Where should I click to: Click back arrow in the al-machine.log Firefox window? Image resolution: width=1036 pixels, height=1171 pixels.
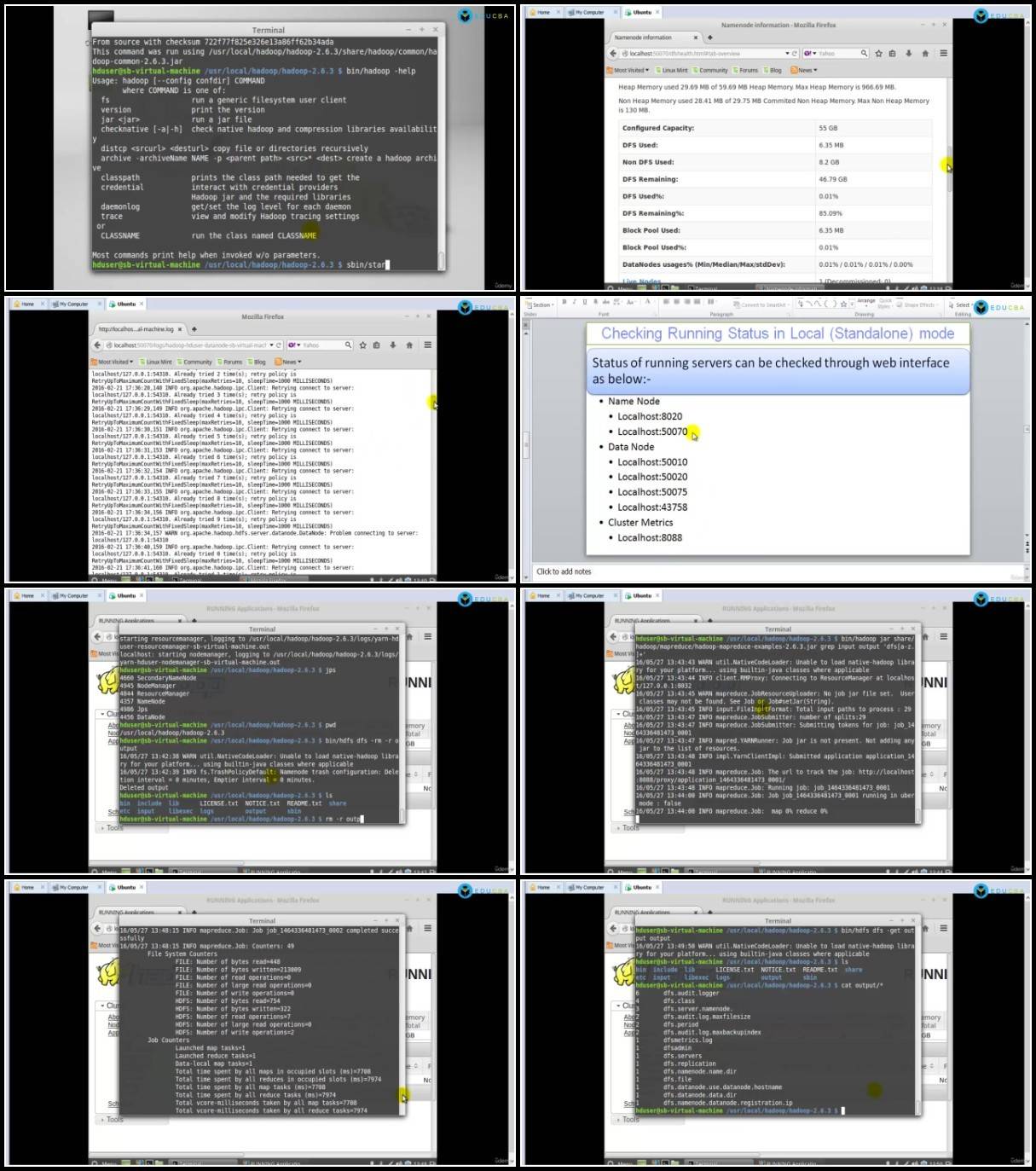97,345
